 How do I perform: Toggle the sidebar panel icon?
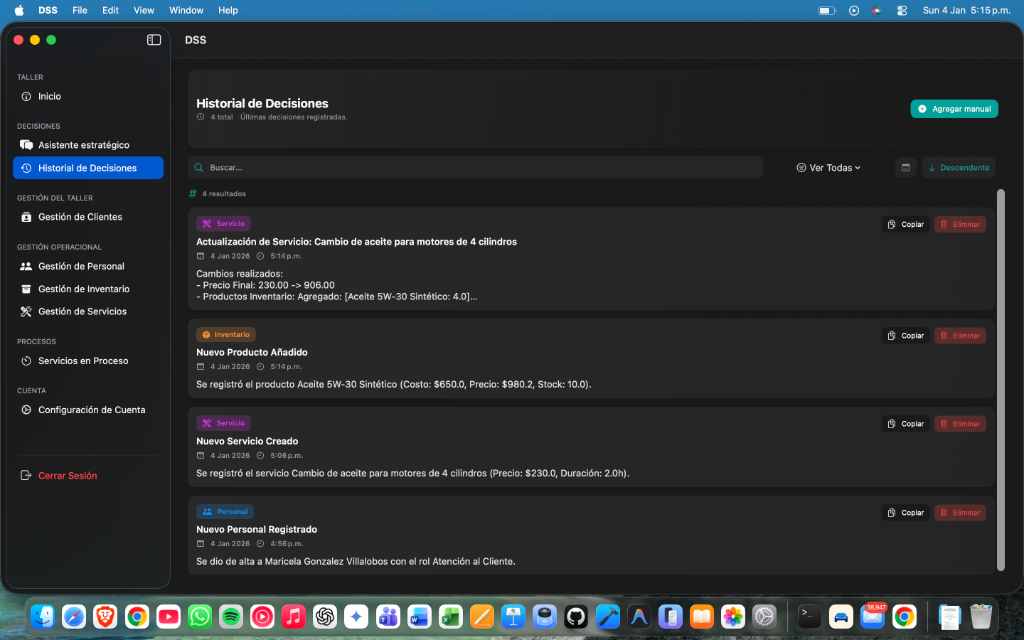[154, 40]
